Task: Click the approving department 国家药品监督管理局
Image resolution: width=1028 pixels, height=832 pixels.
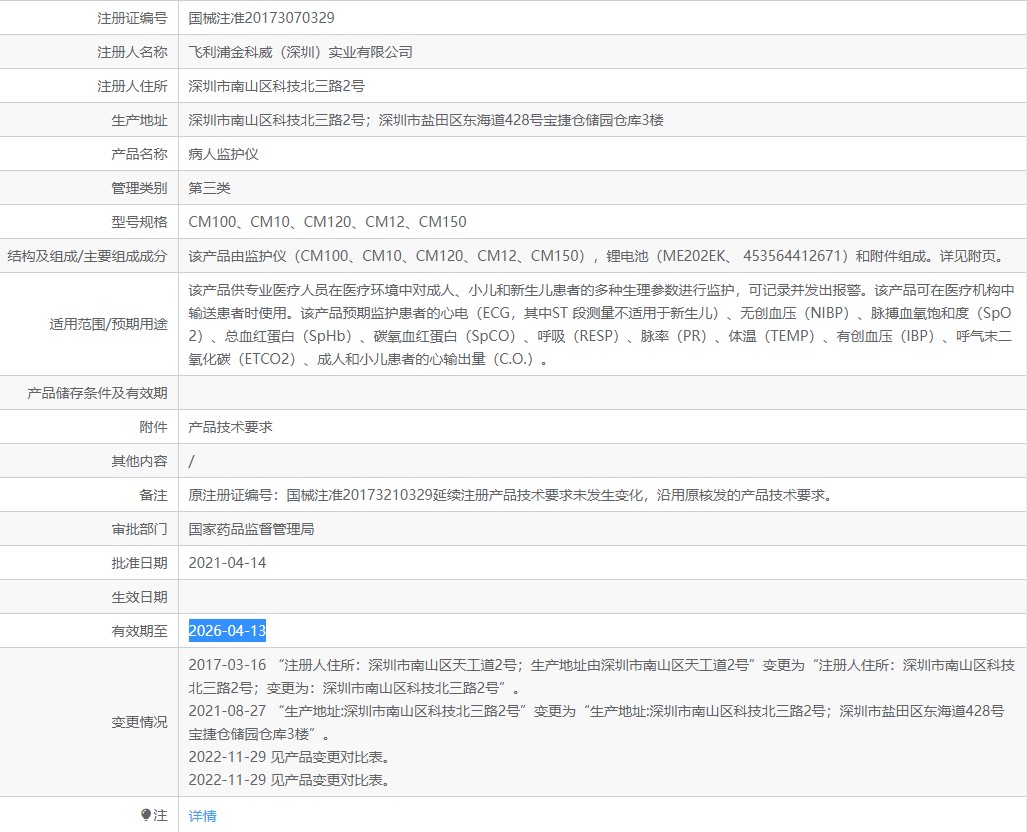Action: 251,529
